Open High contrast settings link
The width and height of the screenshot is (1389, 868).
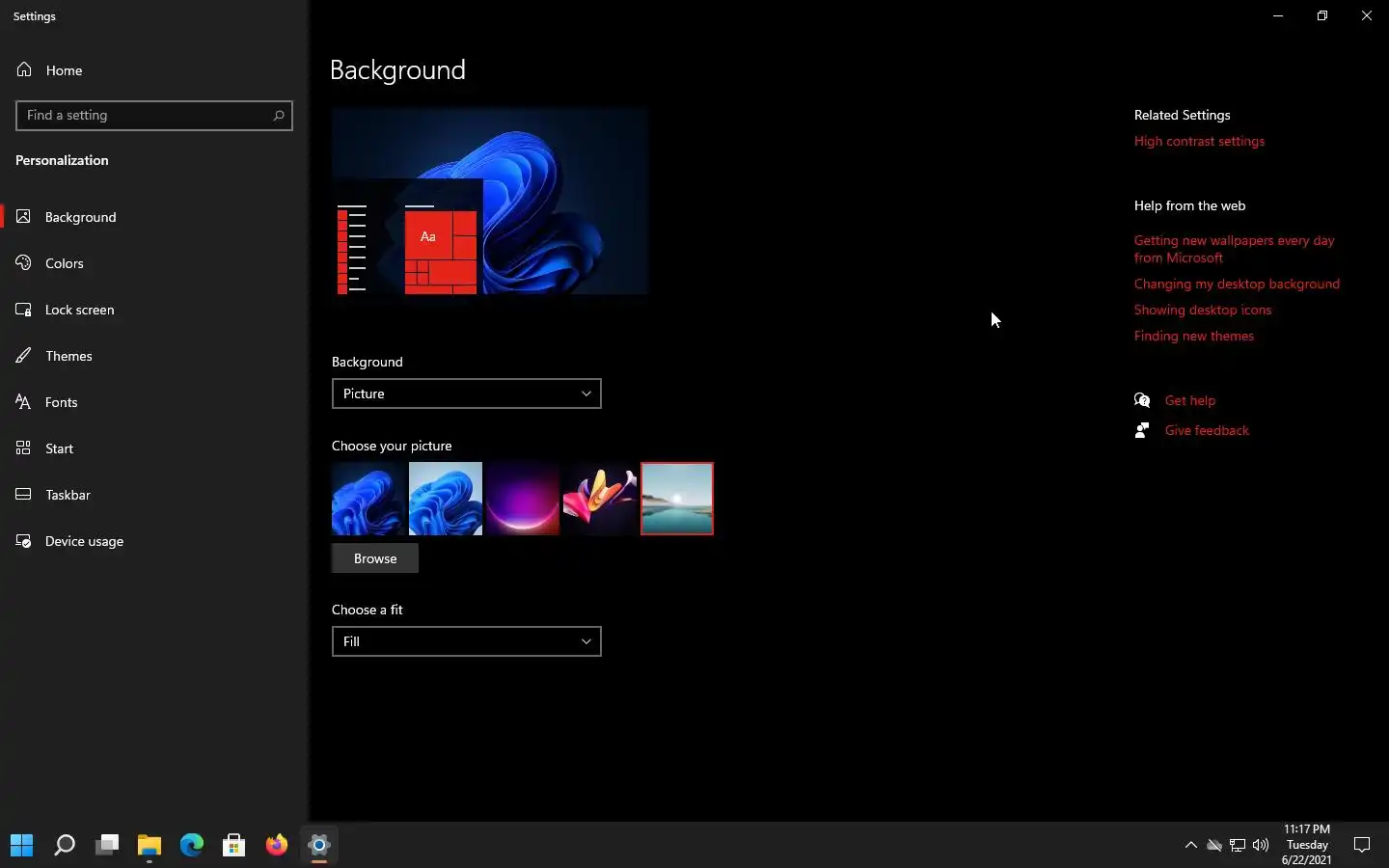click(1199, 141)
